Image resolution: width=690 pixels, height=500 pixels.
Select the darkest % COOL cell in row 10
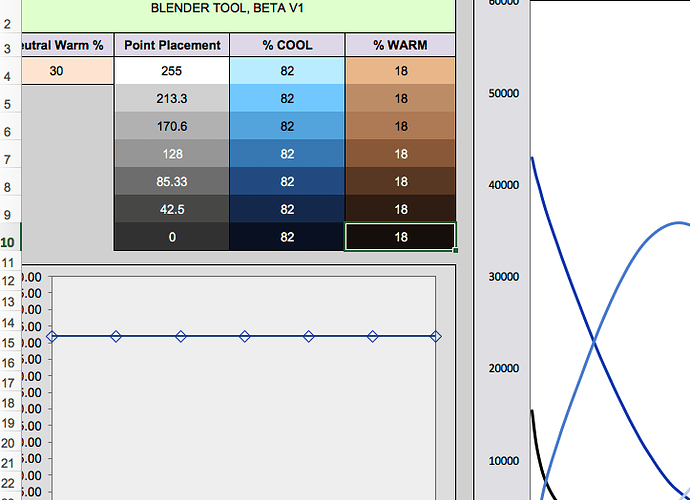287,237
